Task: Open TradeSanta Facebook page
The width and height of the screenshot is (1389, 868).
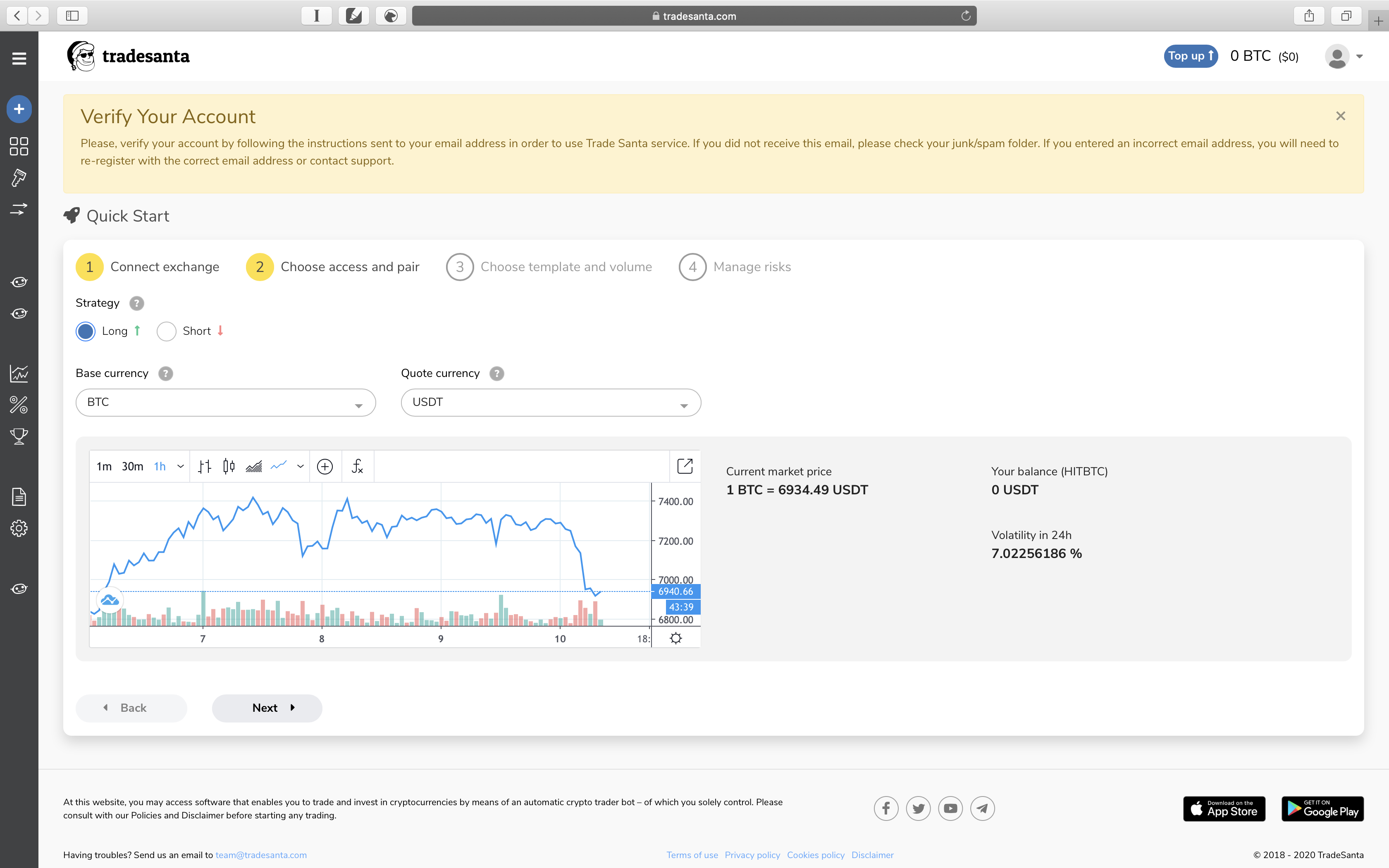Action: (x=886, y=808)
